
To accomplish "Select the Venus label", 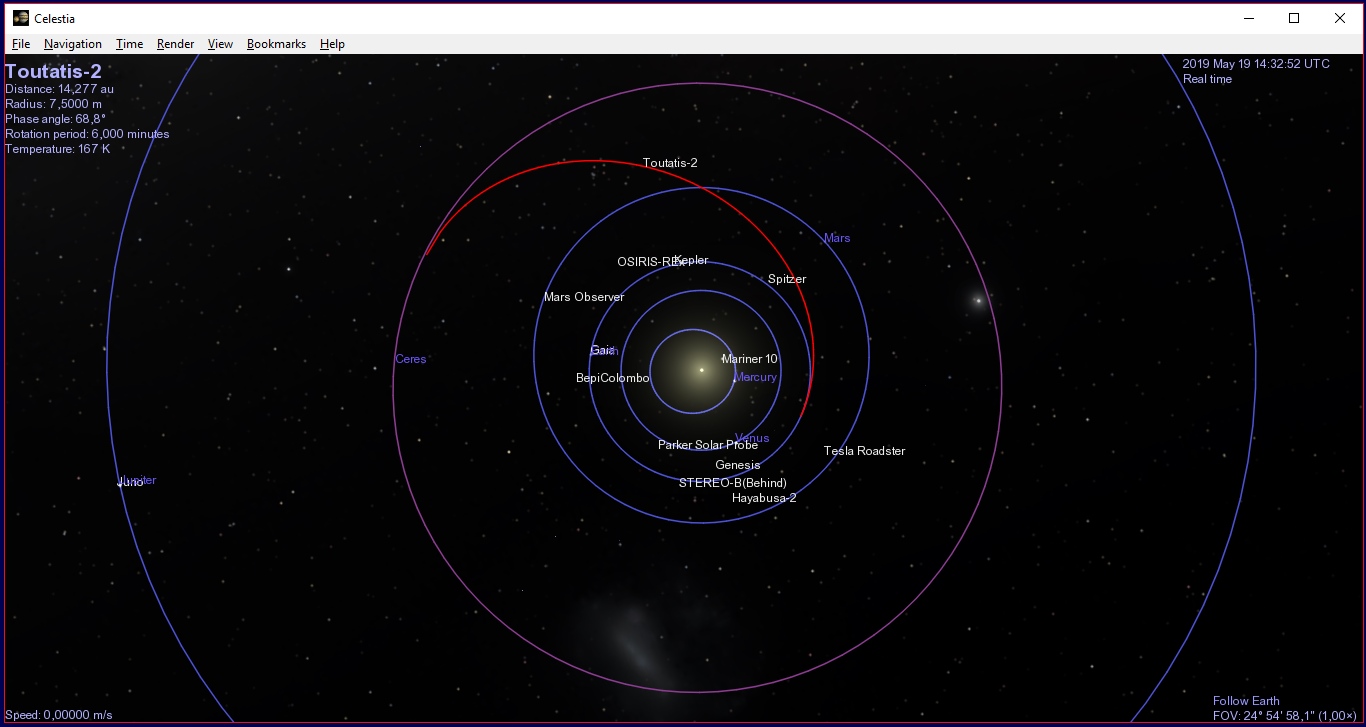I will coord(753,438).
